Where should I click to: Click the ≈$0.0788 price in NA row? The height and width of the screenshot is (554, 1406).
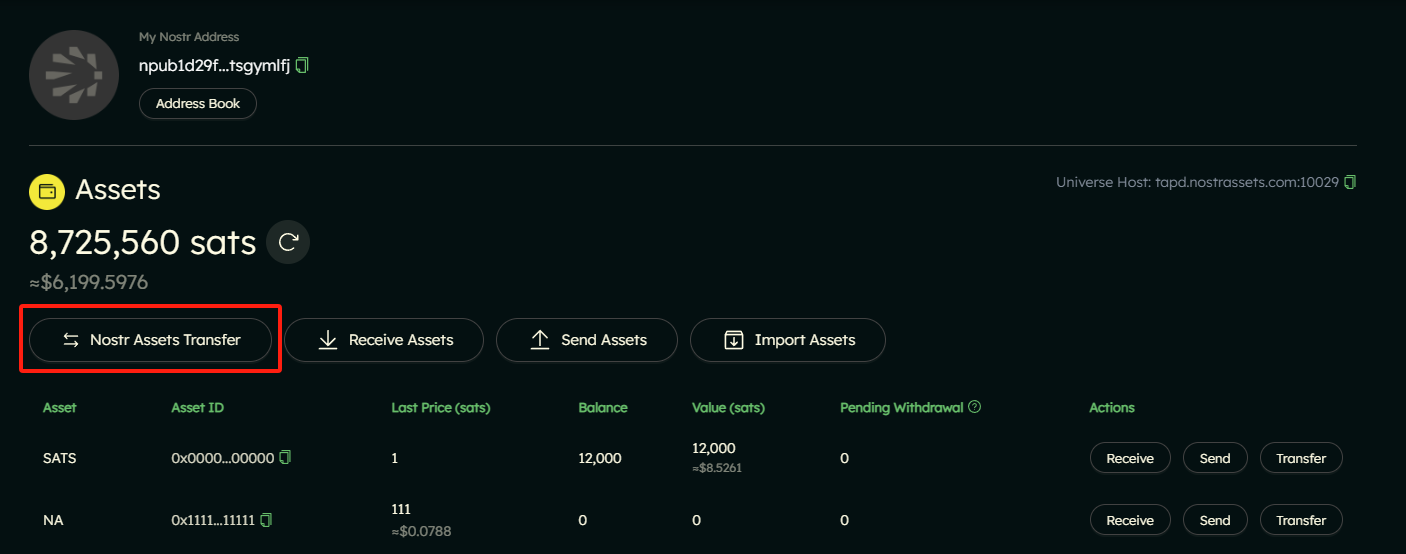[x=421, y=531]
